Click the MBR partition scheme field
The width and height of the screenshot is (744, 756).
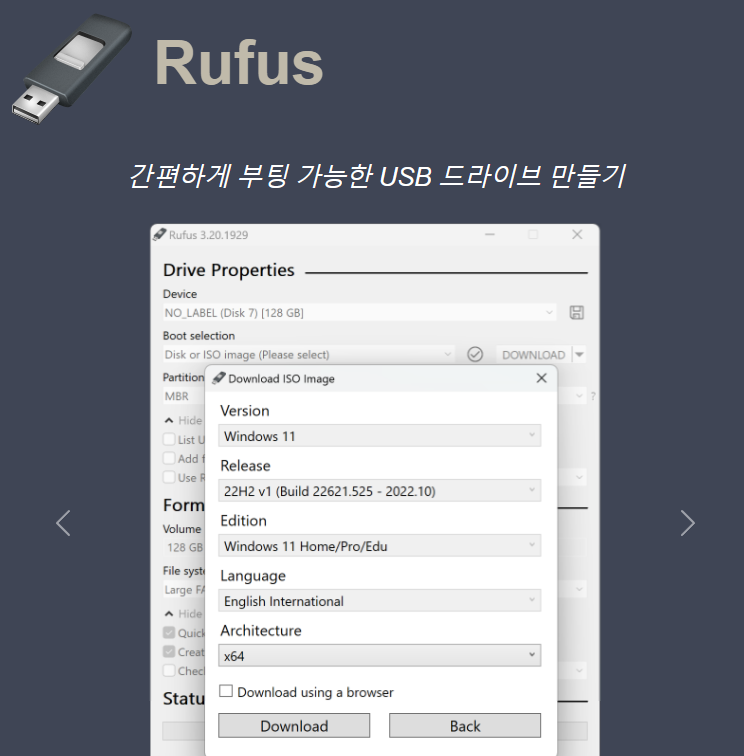pos(184,396)
